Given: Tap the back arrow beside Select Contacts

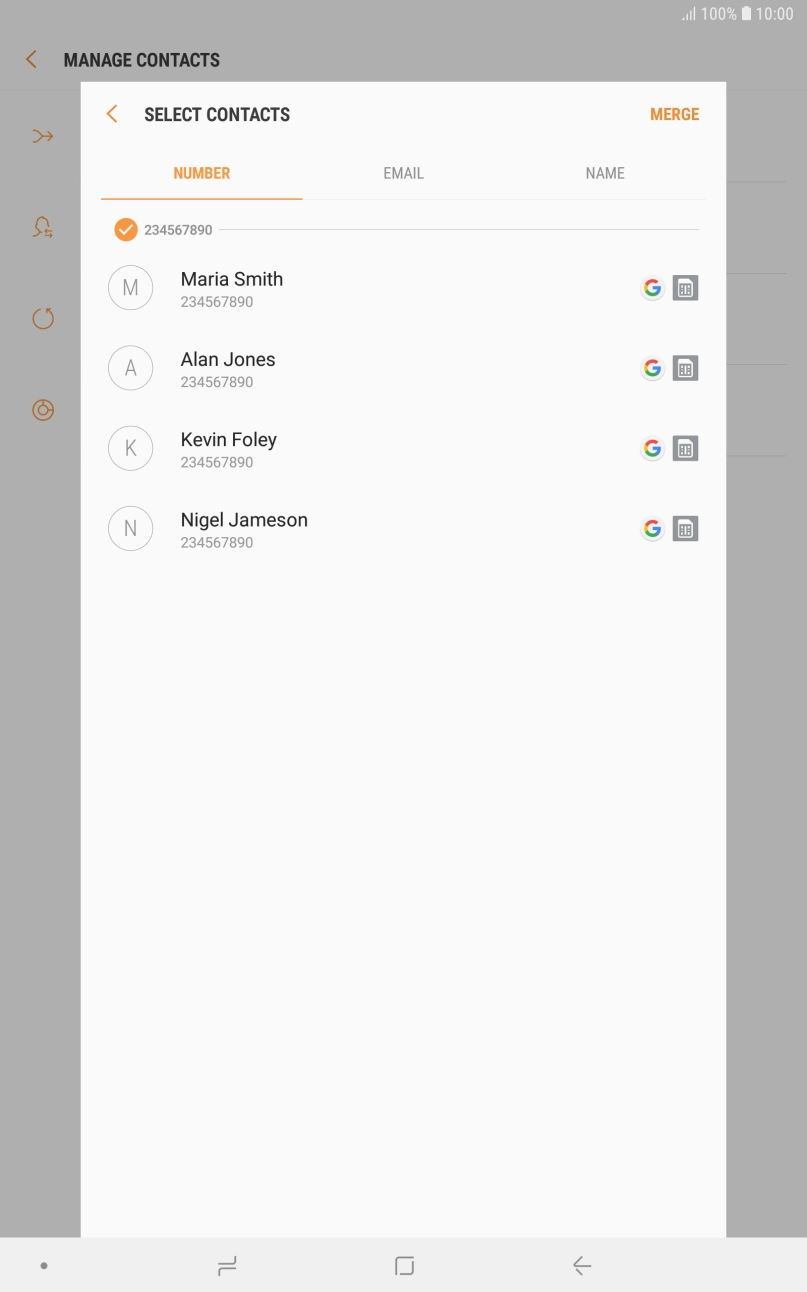Looking at the screenshot, I should tap(112, 114).
